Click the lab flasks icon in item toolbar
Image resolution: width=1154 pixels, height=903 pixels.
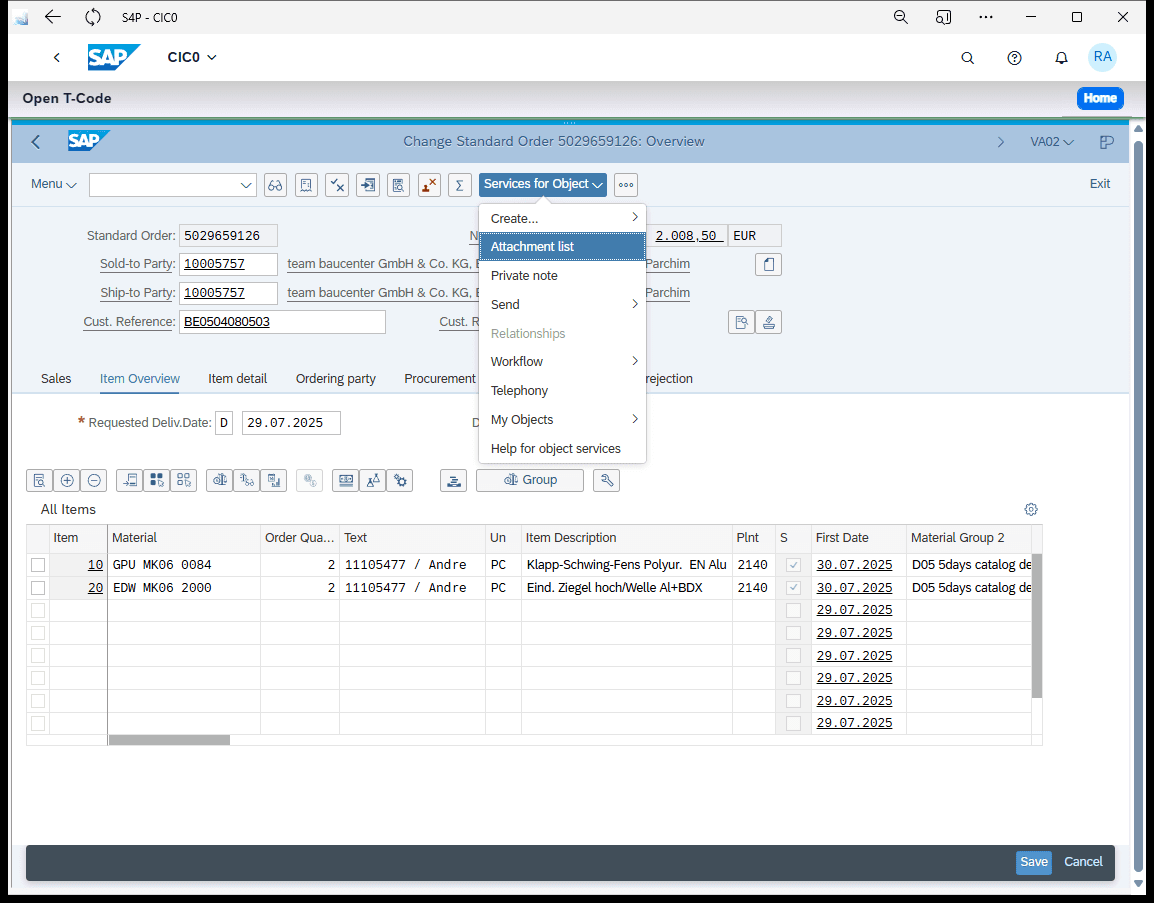coord(373,481)
